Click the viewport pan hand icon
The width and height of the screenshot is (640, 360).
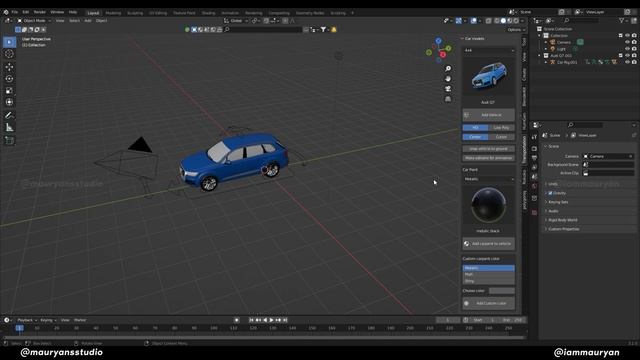tap(448, 78)
